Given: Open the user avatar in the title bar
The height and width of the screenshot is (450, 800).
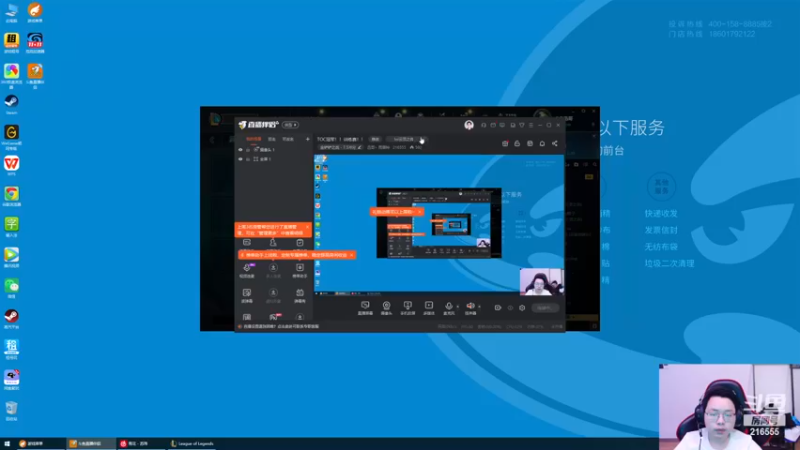Looking at the screenshot, I should (469, 125).
